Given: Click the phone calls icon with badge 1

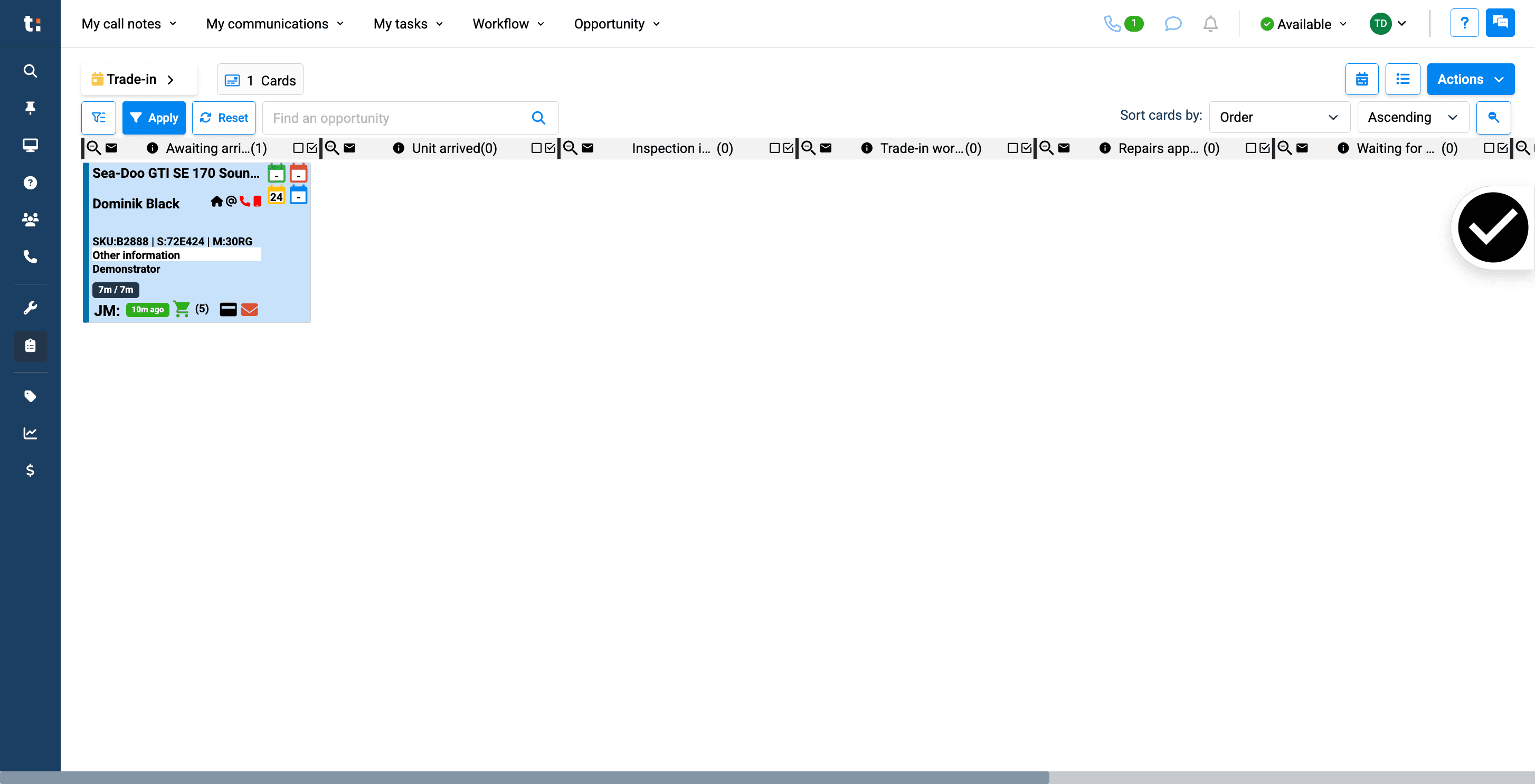Looking at the screenshot, I should pos(1123,24).
